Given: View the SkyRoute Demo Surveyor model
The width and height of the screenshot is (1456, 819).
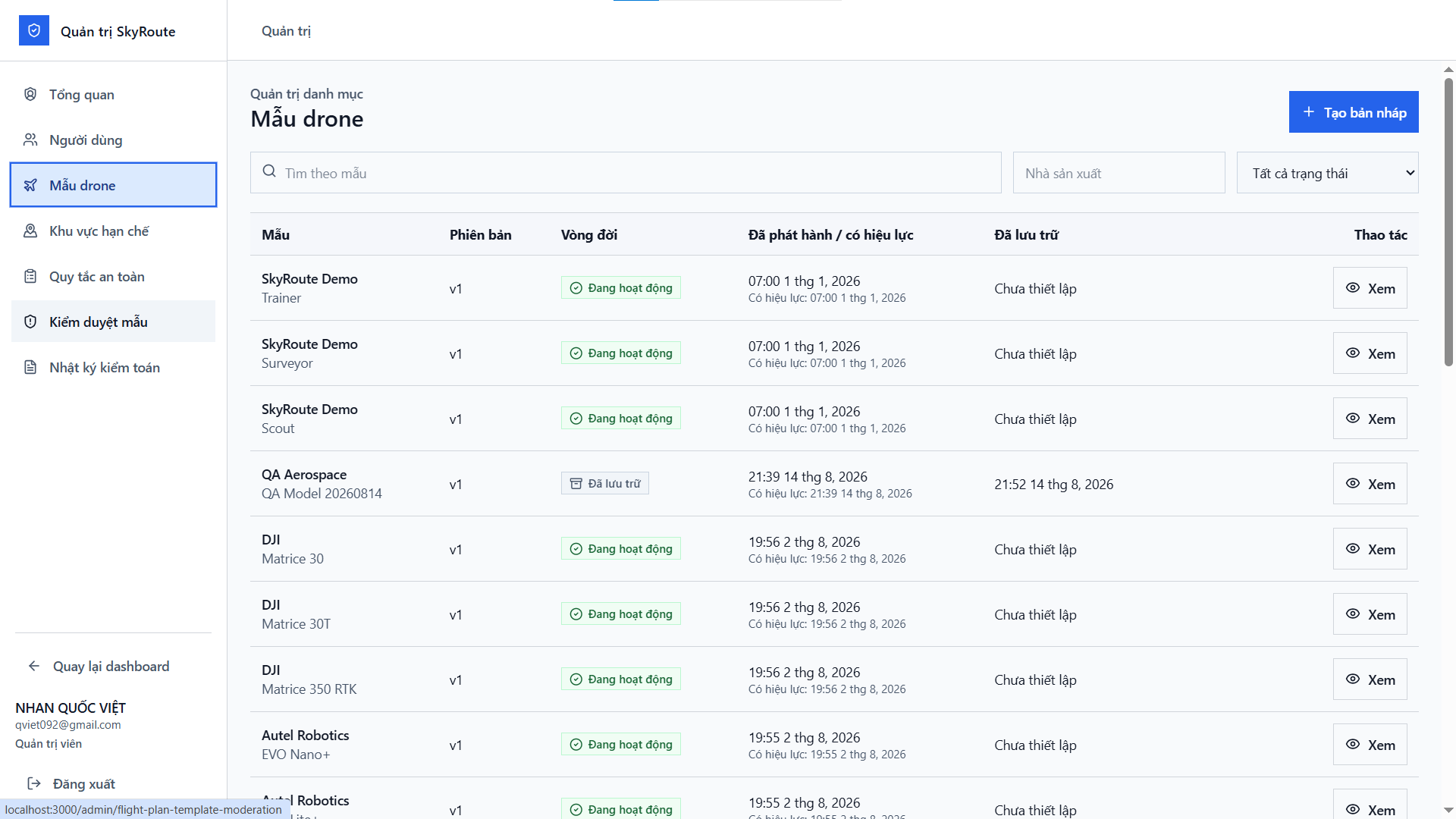Looking at the screenshot, I should (x=1370, y=353).
